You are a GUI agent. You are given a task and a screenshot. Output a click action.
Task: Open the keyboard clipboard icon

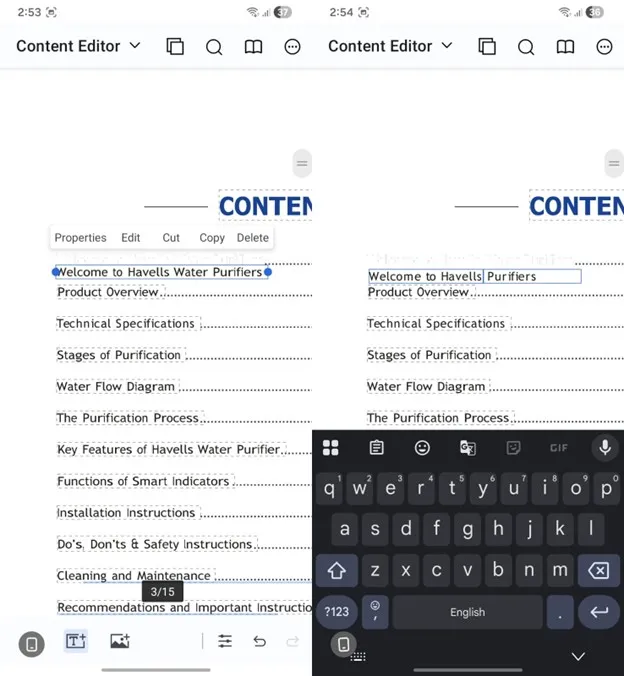377,448
